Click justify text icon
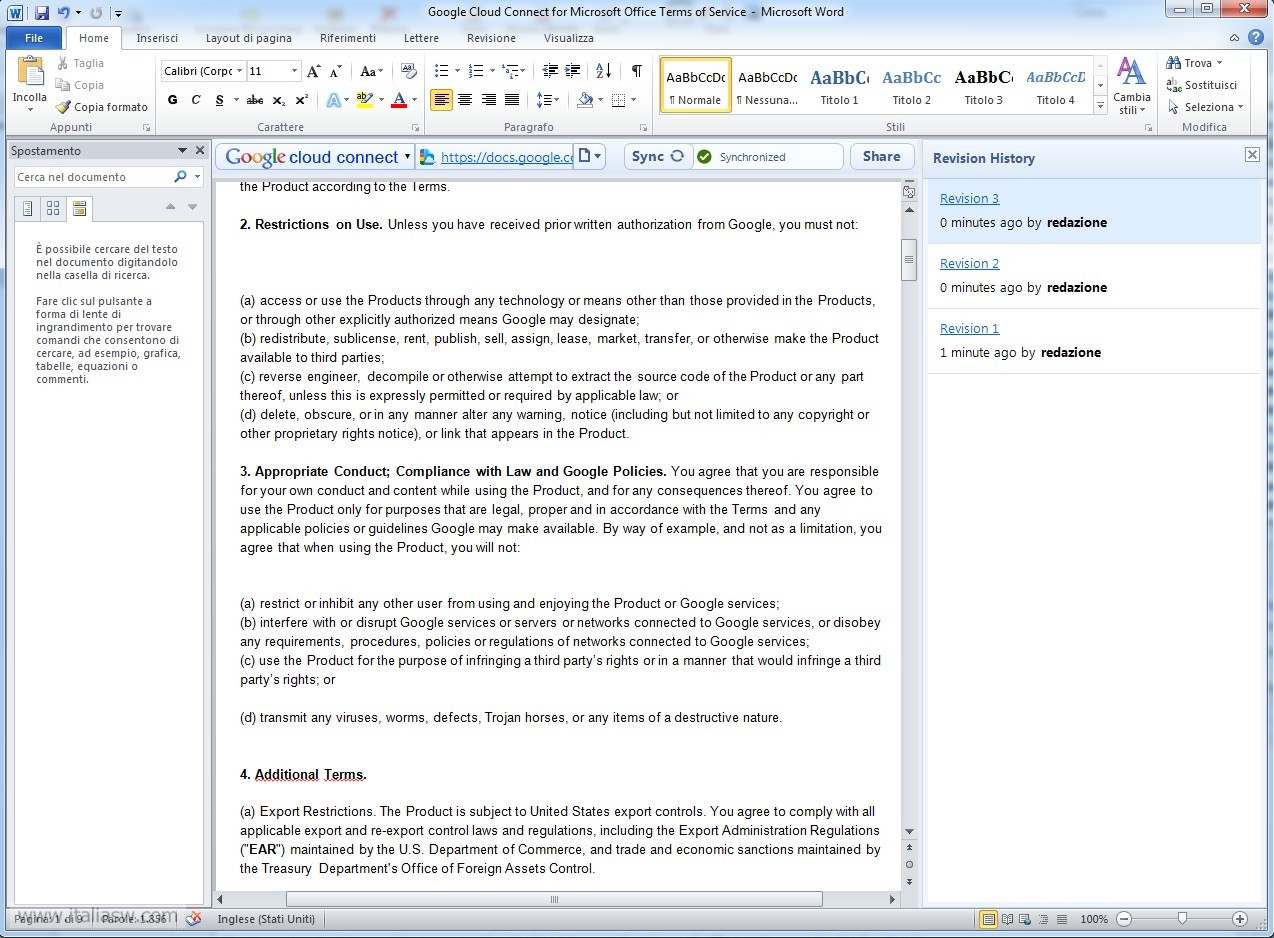The image size is (1274, 938). [x=512, y=100]
